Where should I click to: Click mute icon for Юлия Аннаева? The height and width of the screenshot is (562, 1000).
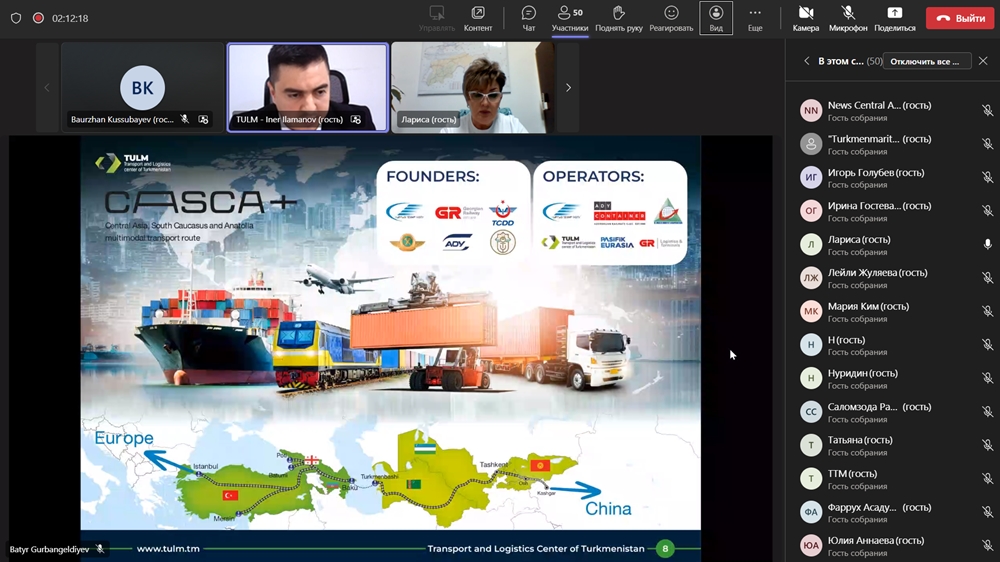pos(987,546)
